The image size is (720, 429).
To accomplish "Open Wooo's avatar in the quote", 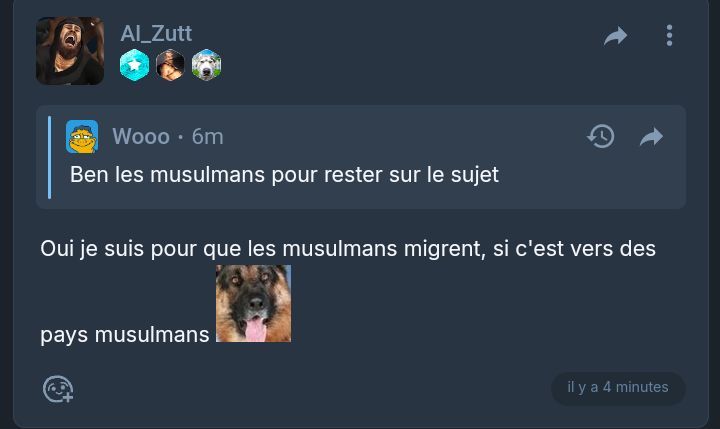I will coord(82,136).
